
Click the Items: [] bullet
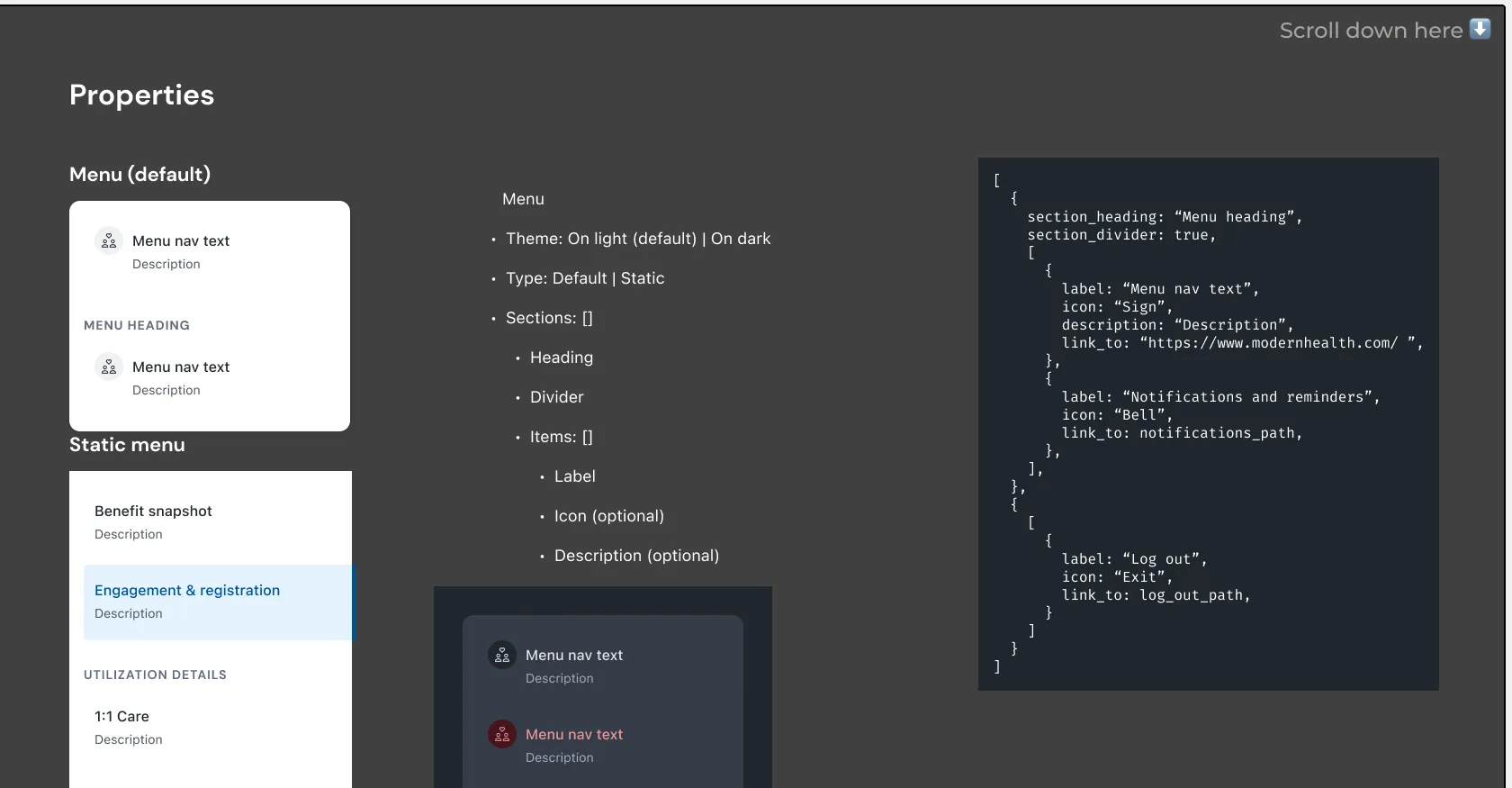[562, 437]
